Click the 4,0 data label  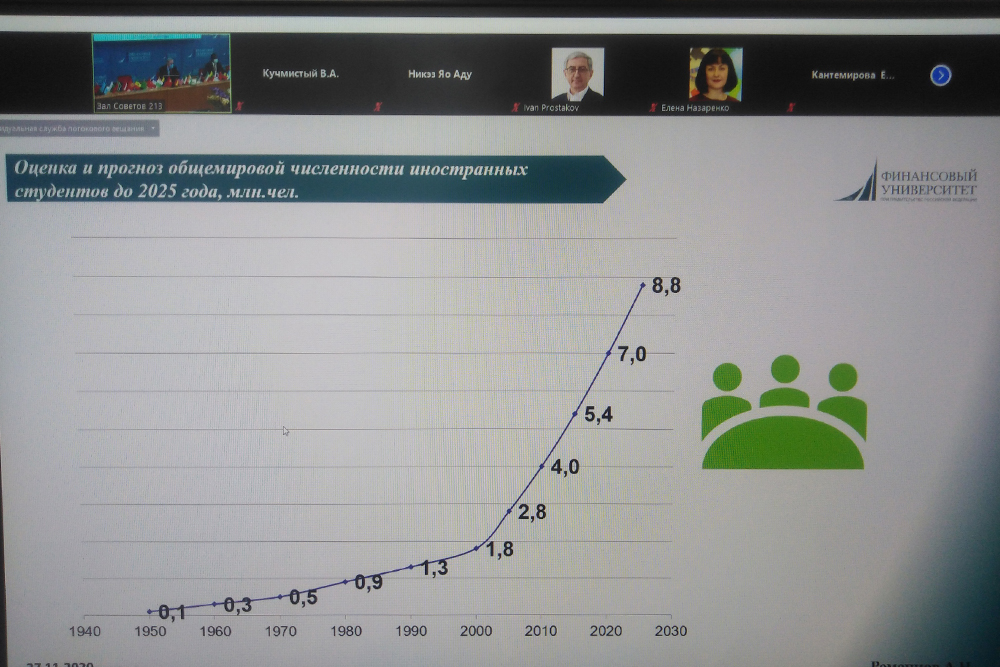565,467
